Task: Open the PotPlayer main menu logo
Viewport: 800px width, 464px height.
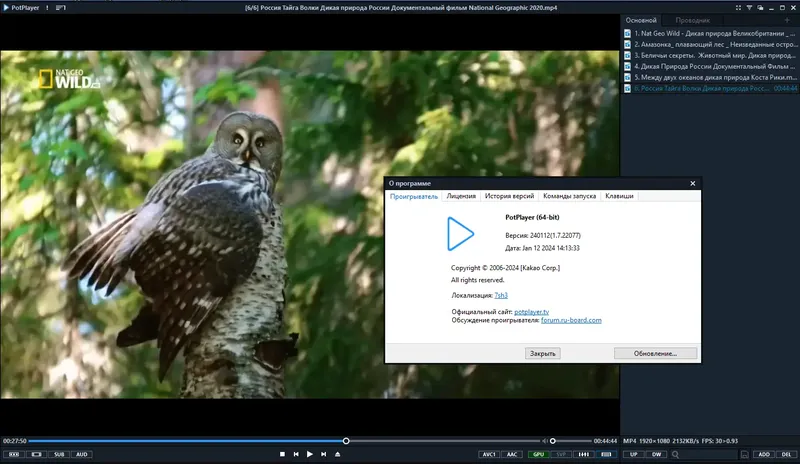Action: pyautogui.click(x=21, y=8)
